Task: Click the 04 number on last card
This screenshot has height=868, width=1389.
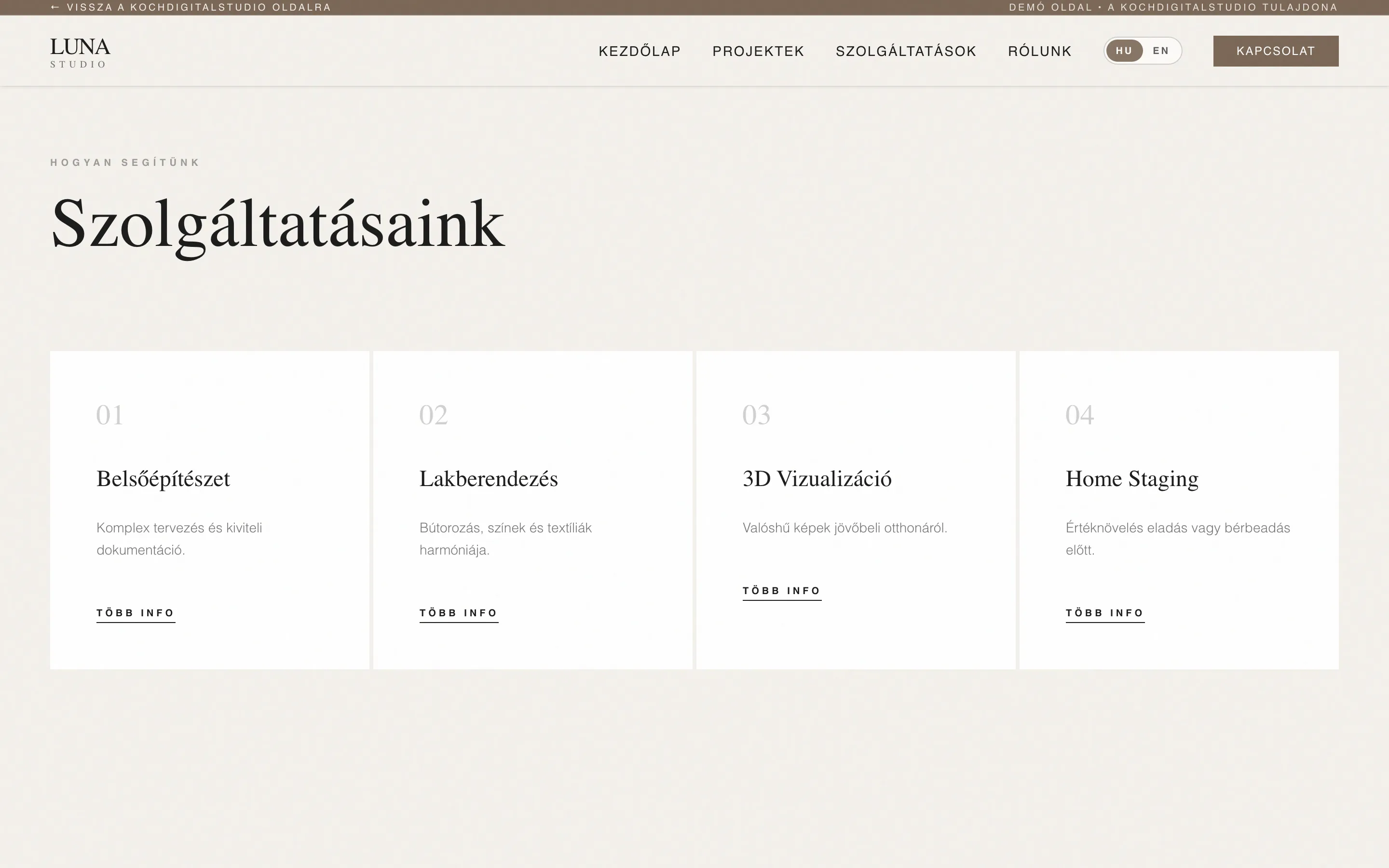Action: point(1079,415)
